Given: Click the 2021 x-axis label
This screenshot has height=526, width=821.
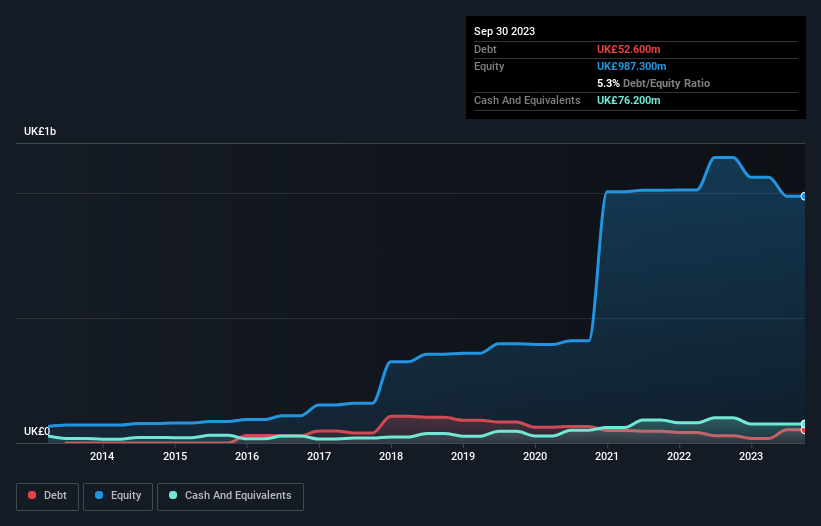Looking at the screenshot, I should pyautogui.click(x=607, y=456).
